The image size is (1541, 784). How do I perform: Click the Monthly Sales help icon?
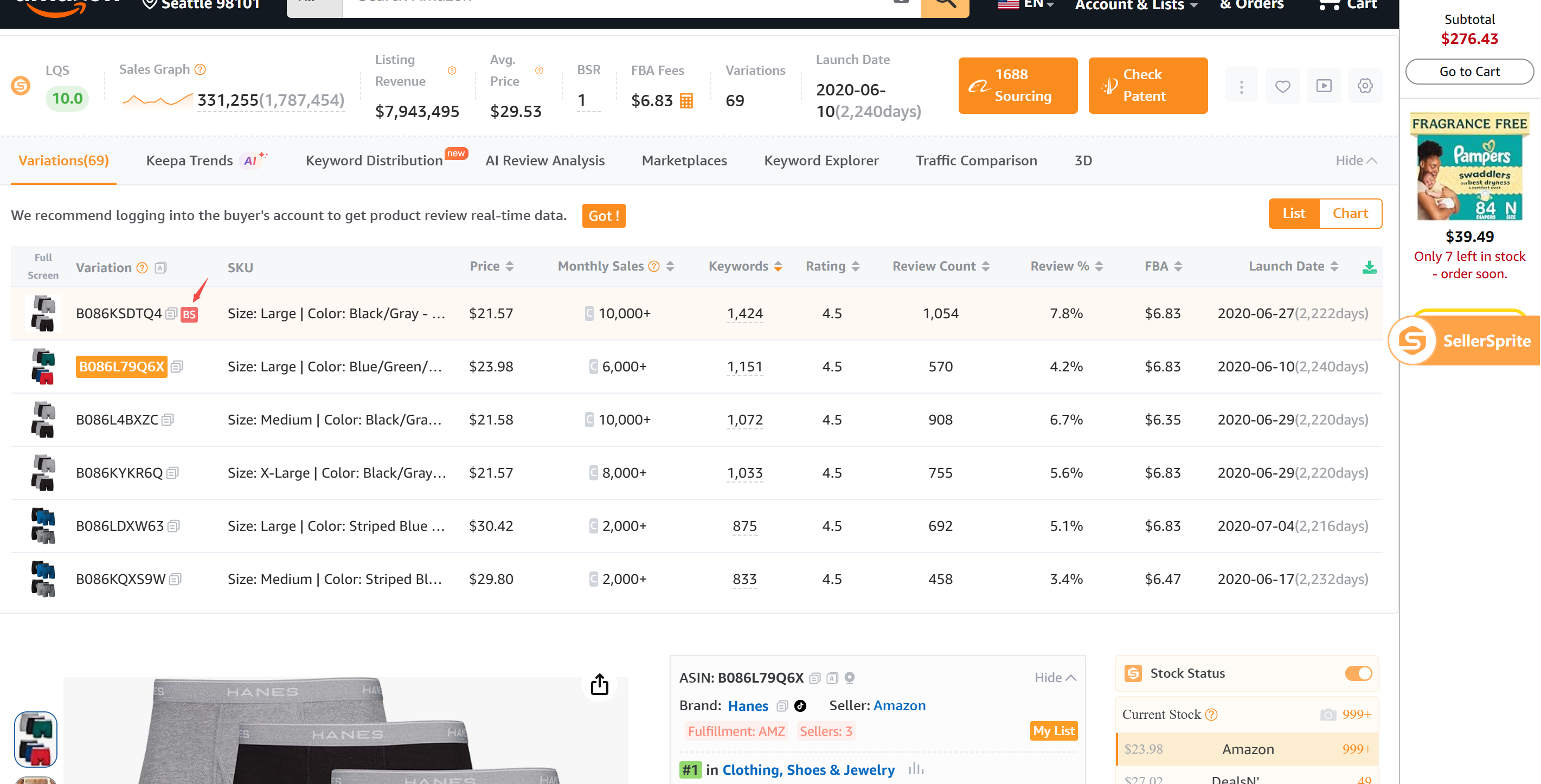[654, 266]
